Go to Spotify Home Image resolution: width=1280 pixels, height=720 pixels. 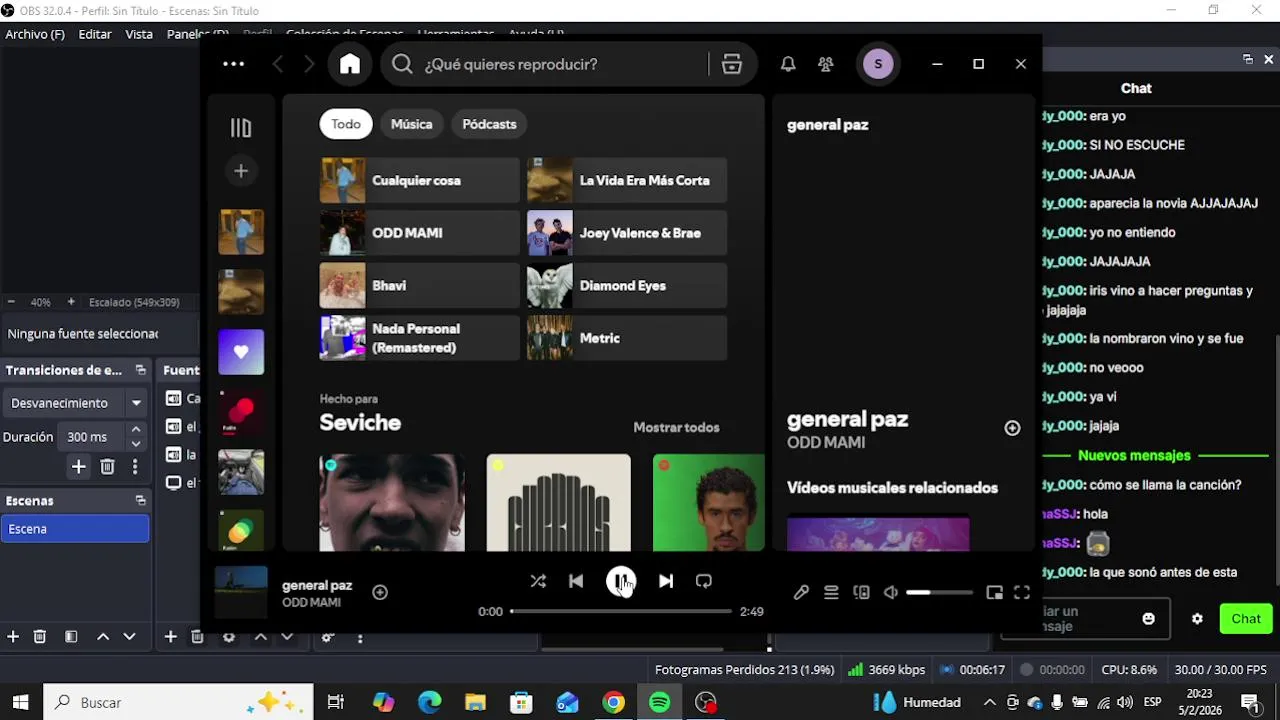click(349, 64)
